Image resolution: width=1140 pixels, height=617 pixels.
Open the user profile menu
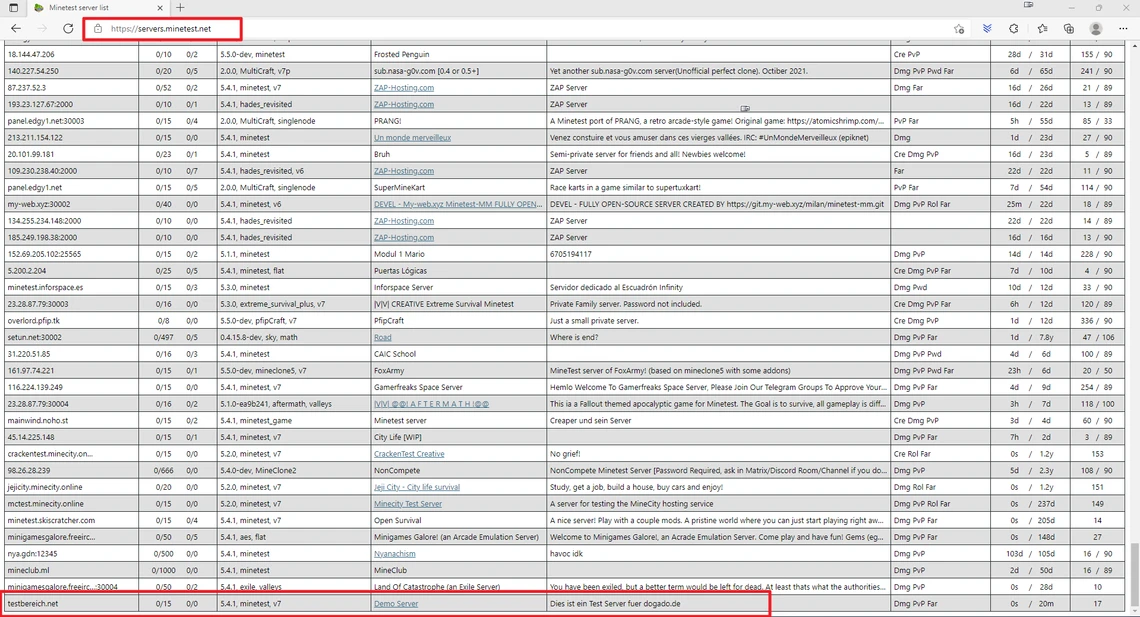1096,29
